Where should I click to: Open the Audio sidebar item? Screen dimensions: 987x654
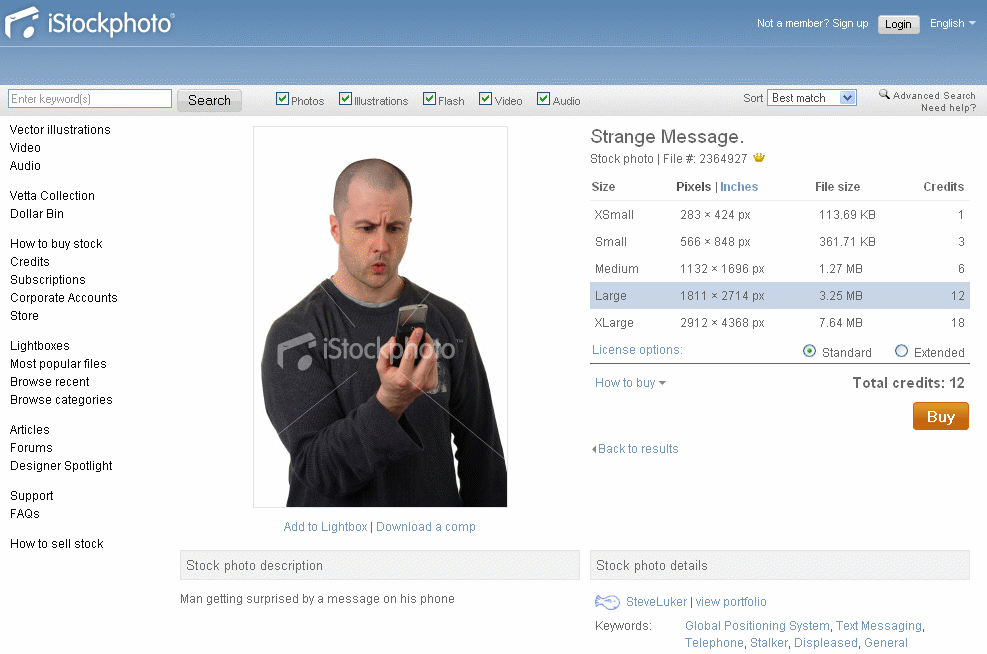25,166
